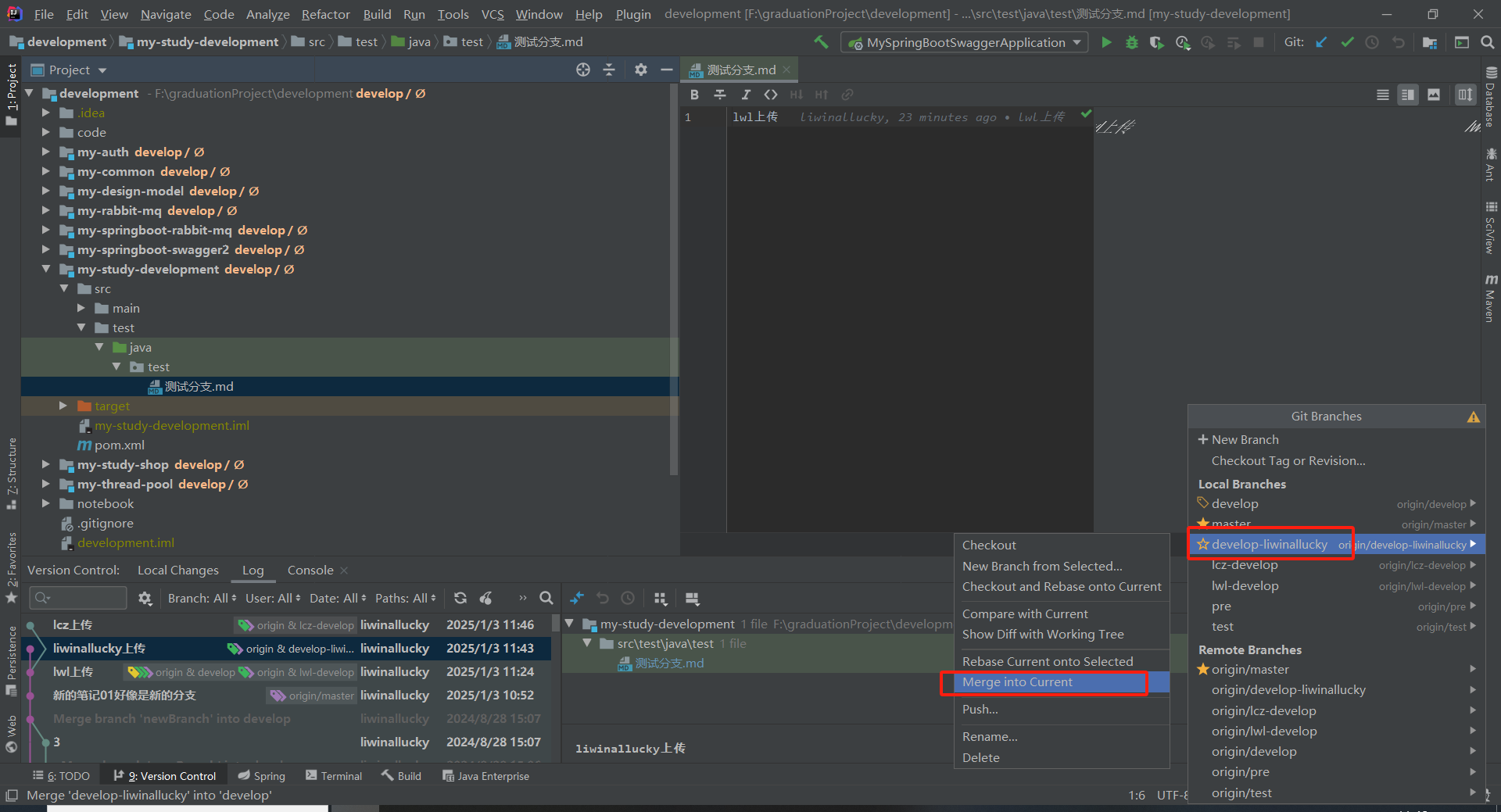This screenshot has width=1501, height=812.
Task: Choose Rebase Current onto Selected
Action: [x=1062, y=662]
